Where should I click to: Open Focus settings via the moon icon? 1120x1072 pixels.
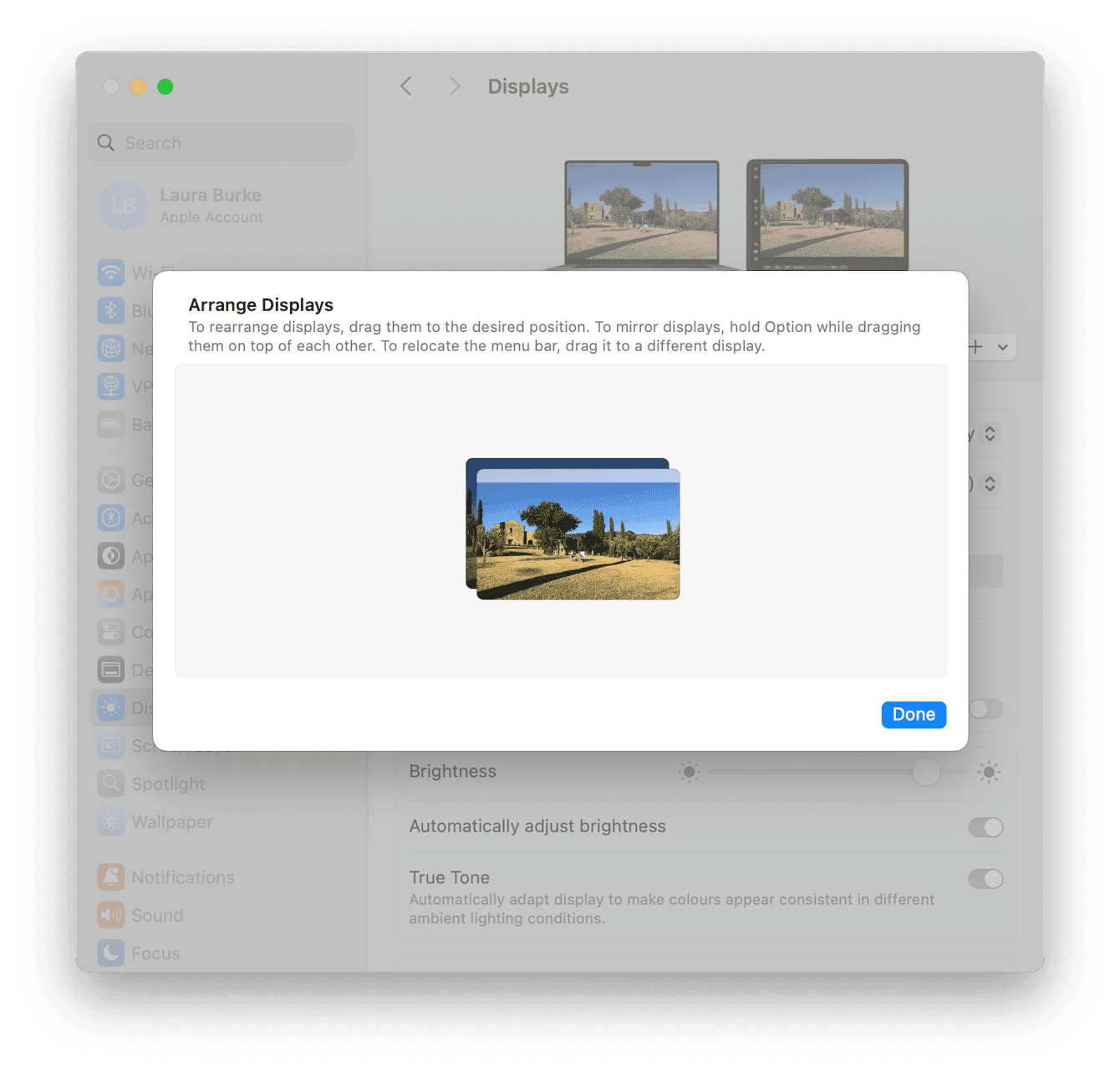point(111,952)
